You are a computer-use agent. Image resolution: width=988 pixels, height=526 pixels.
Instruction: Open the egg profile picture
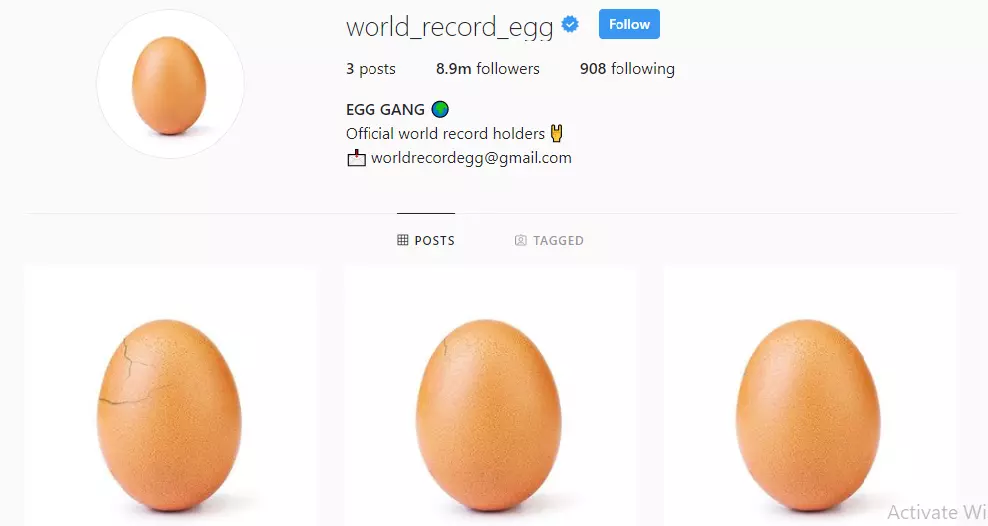click(170, 84)
